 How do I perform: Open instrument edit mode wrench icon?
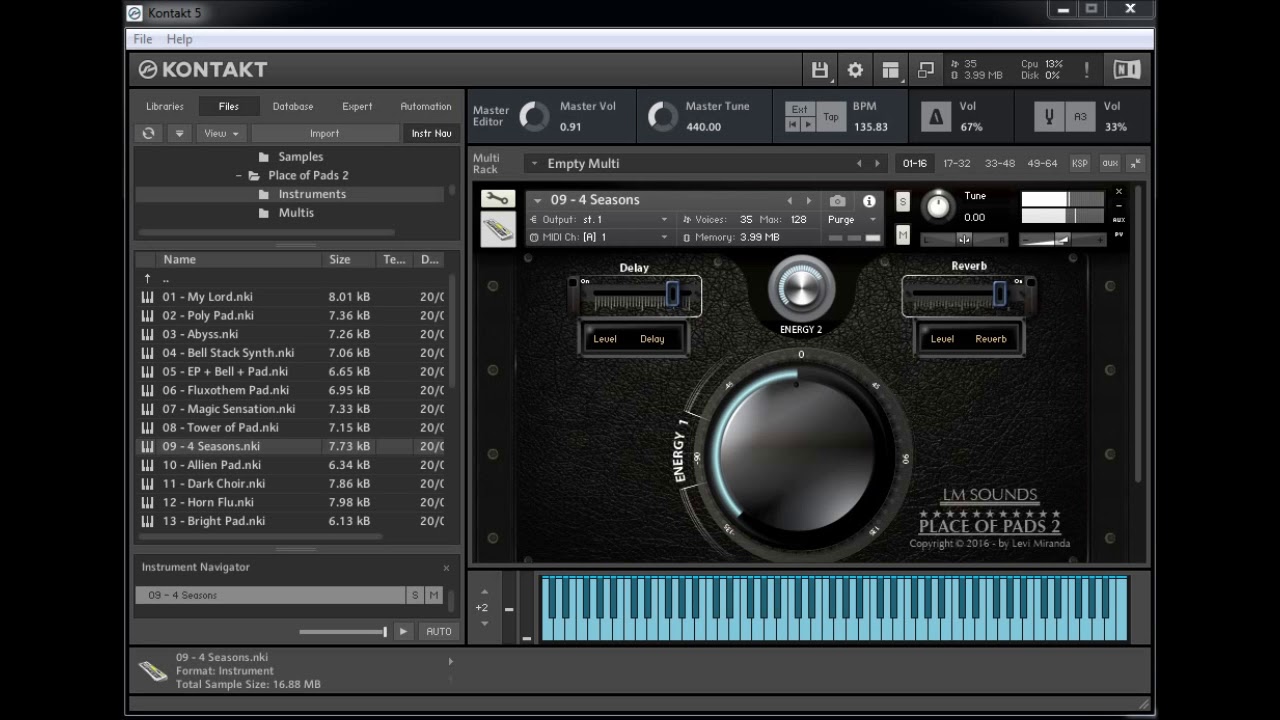pyautogui.click(x=497, y=198)
